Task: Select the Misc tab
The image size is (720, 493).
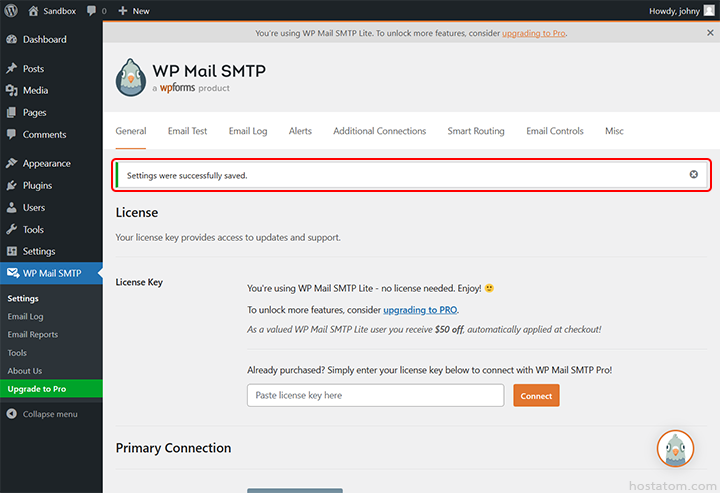Action: [614, 131]
